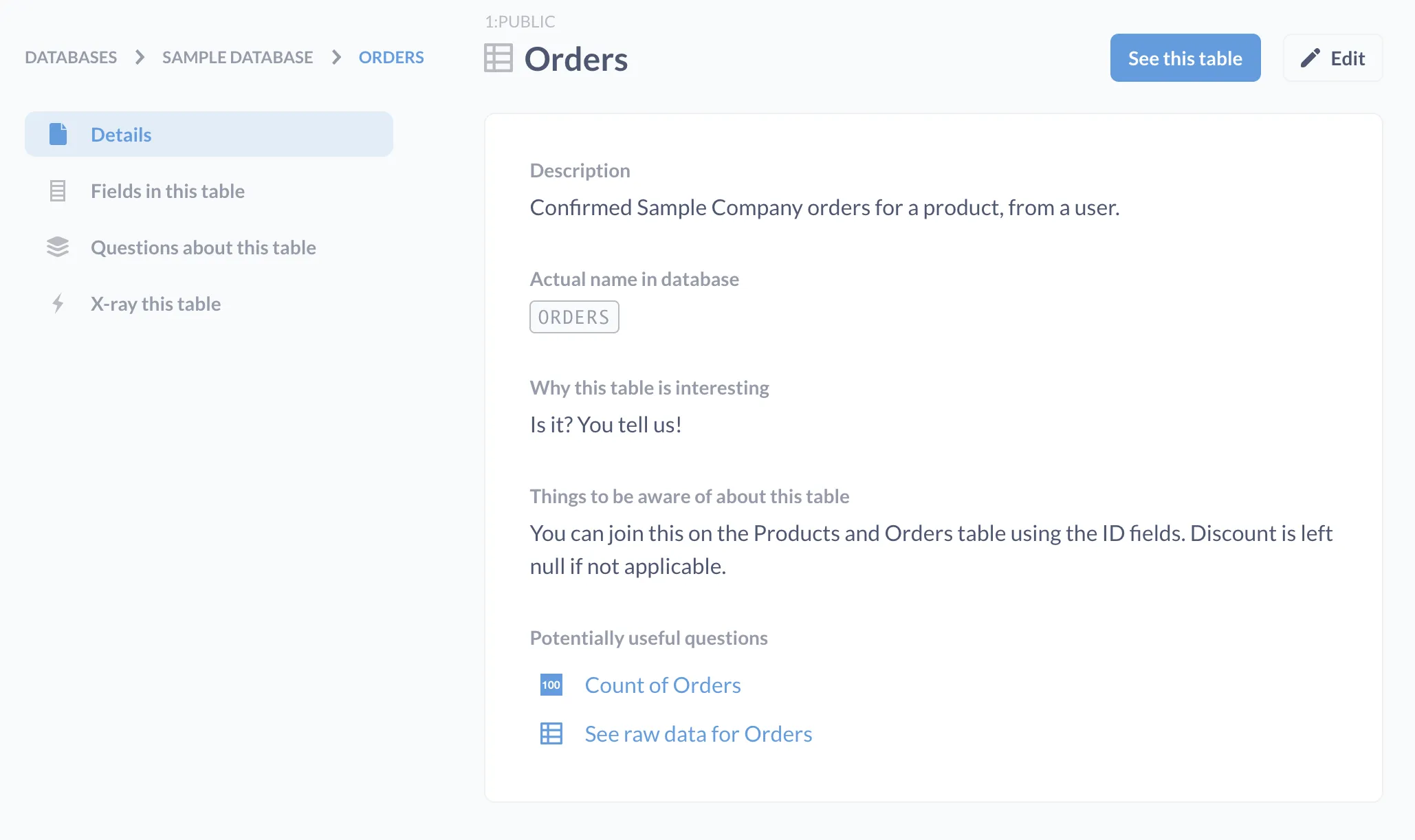Viewport: 1415px width, 840px height.
Task: Open Fields in this table
Action: pyautogui.click(x=167, y=190)
